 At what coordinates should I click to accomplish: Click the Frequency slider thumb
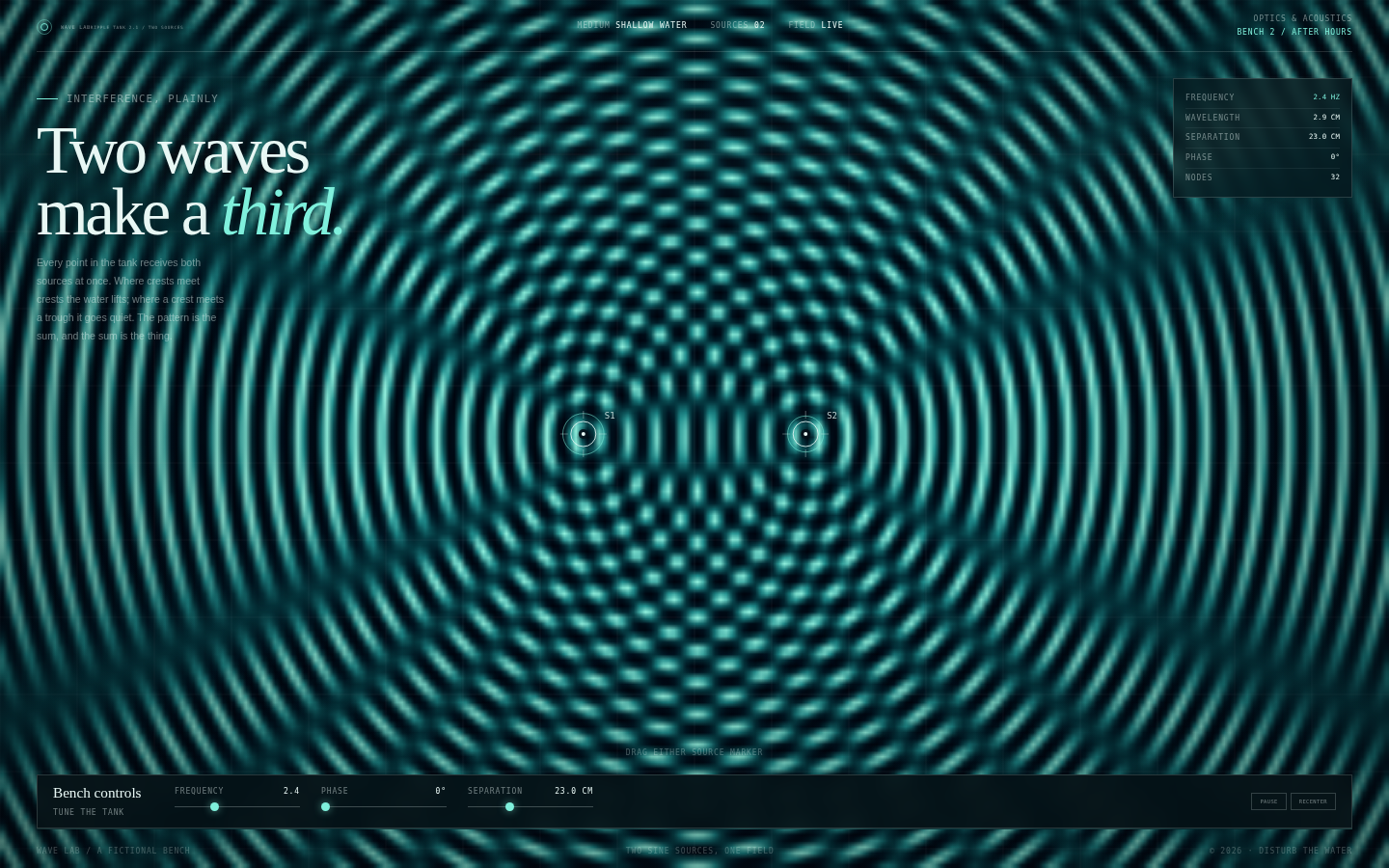pos(214,807)
